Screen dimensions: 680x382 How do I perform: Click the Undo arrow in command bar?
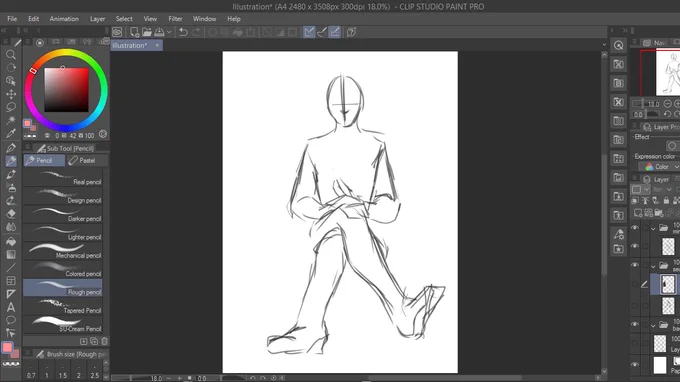183,32
